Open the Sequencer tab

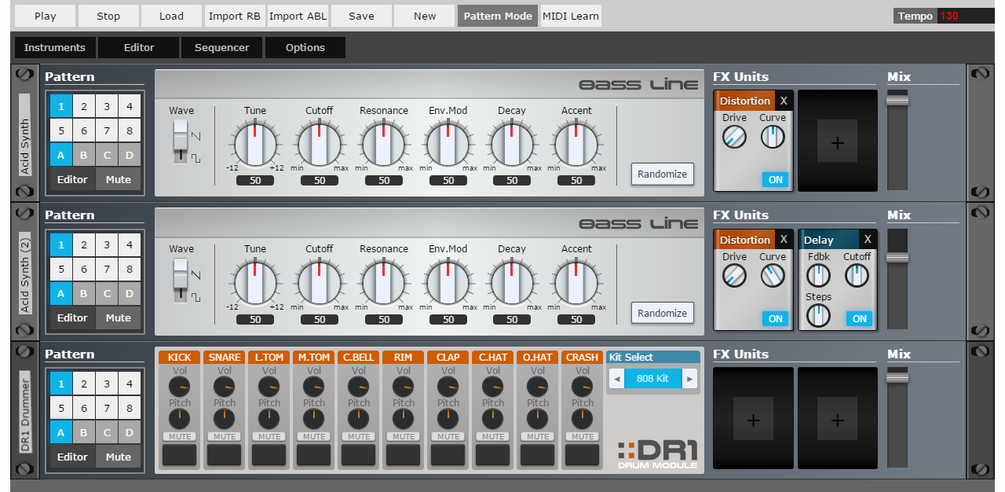pyautogui.click(x=222, y=47)
